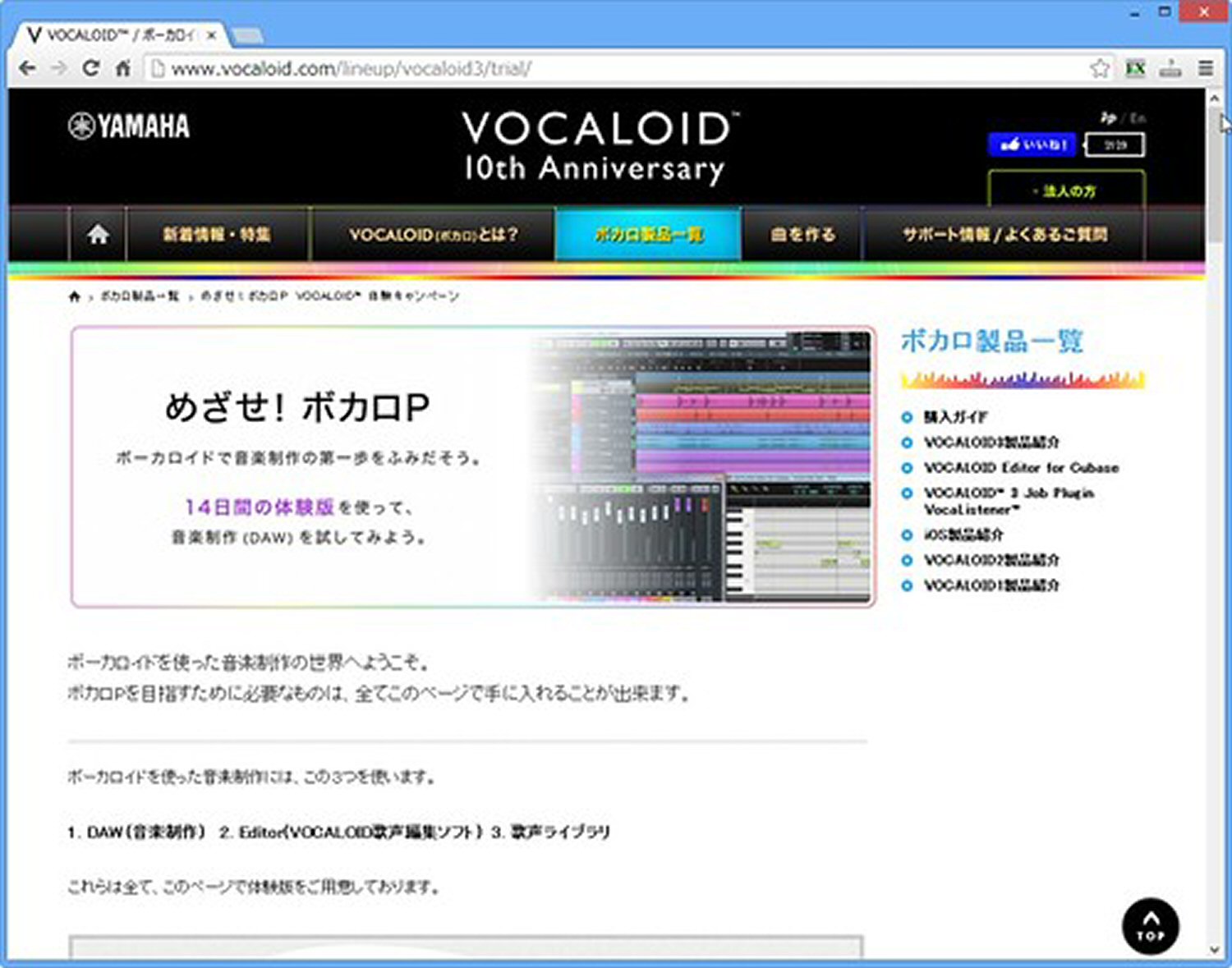Viewport: 1232px width, 968px height.
Task: Click the YAMAHA logo
Action: coord(129,126)
